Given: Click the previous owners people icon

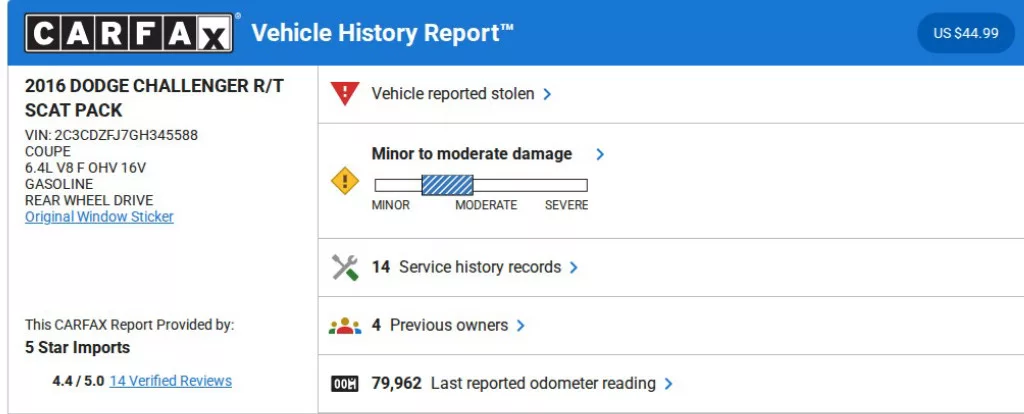Looking at the screenshot, I should [x=344, y=325].
